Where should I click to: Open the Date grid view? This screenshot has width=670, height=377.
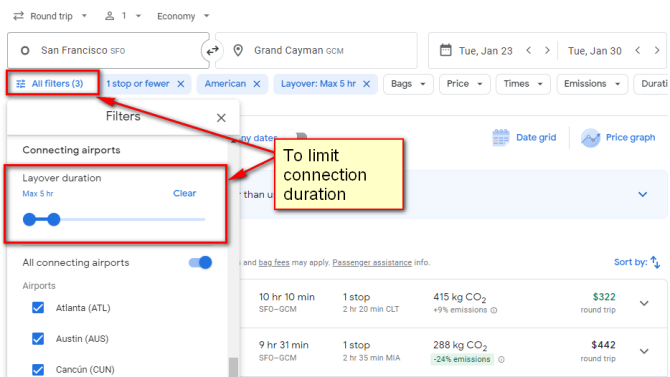(x=524, y=138)
